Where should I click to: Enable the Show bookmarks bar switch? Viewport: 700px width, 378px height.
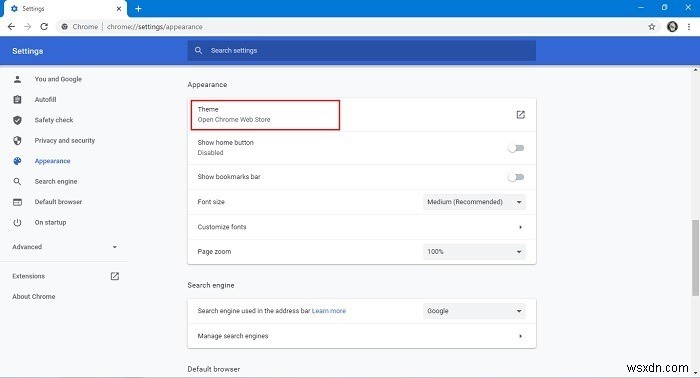pos(516,177)
